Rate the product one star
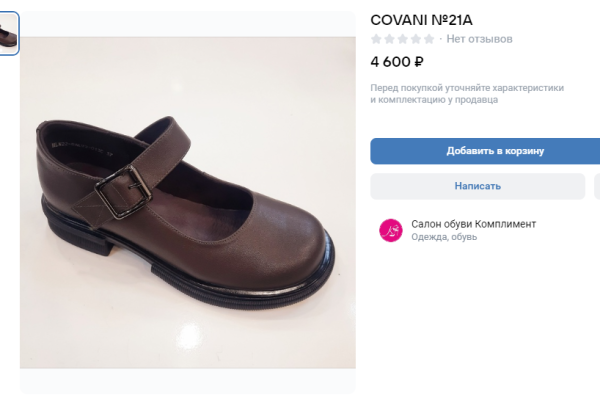Image resolution: width=600 pixels, height=400 pixels. 376,39
